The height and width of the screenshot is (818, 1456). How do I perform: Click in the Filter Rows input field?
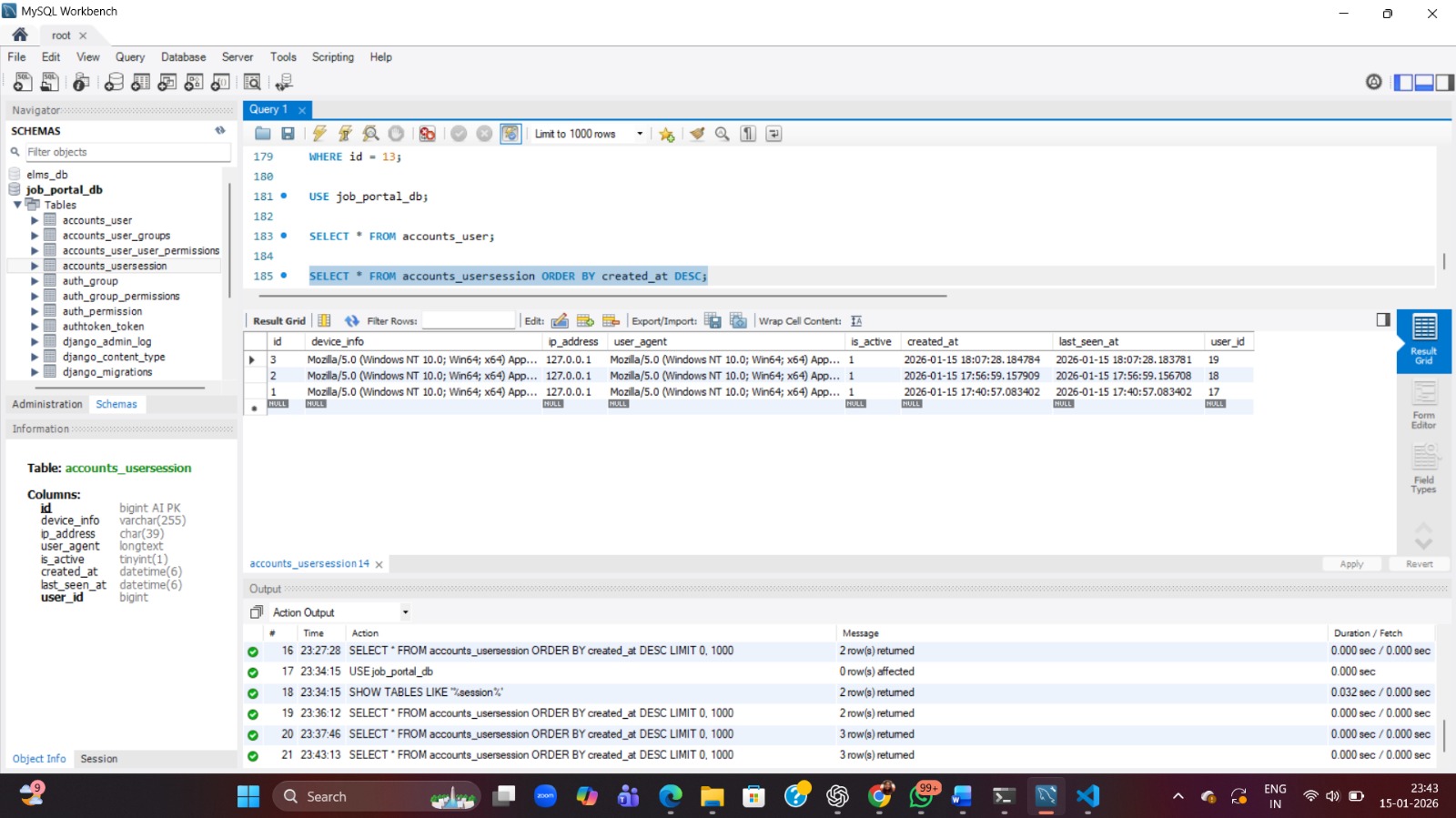click(x=469, y=321)
